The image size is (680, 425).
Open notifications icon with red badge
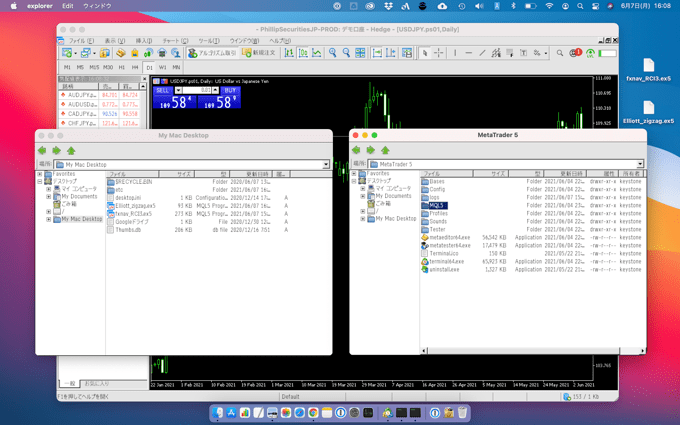point(575,53)
